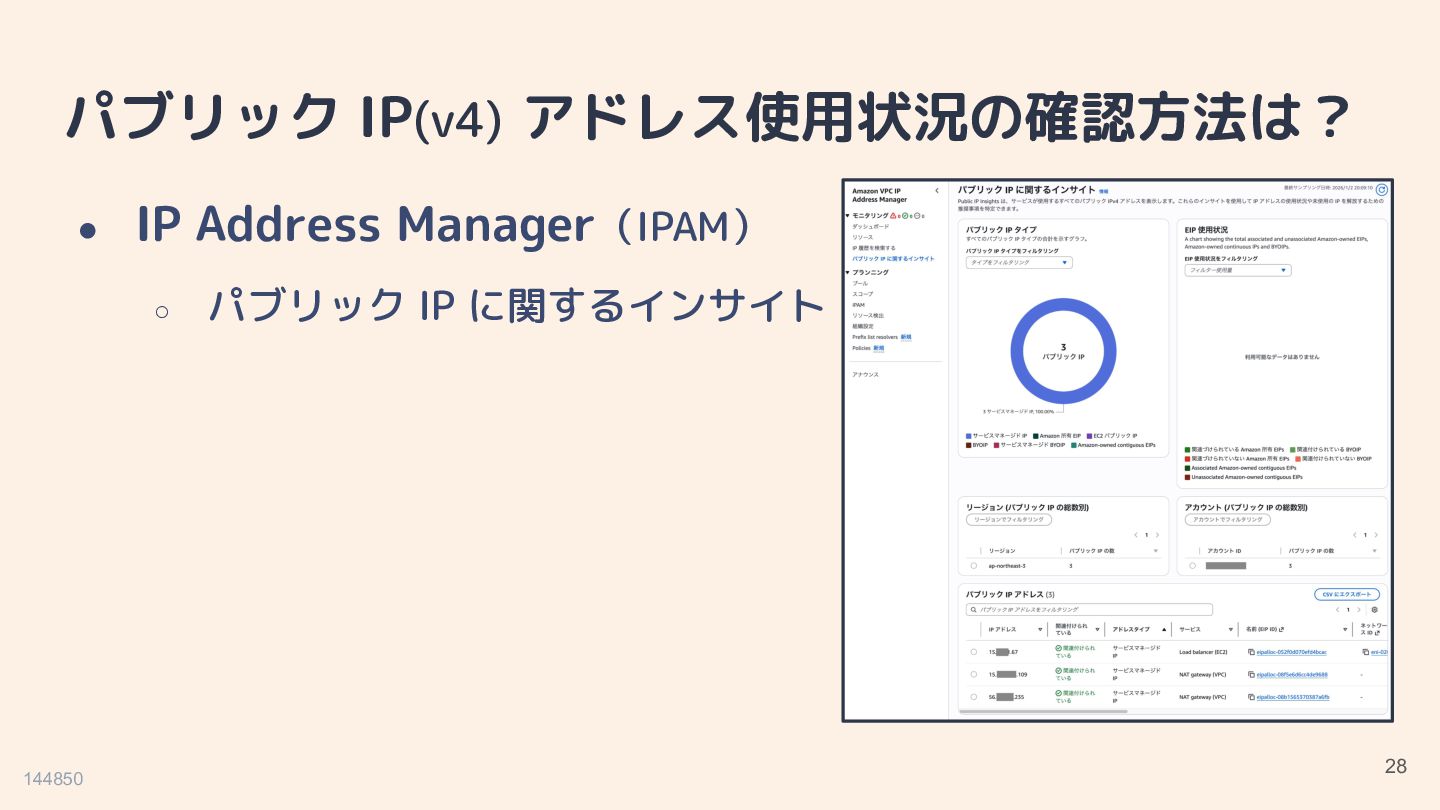
Task: Go to previous page in アカウント table
Action: (x=1354, y=535)
